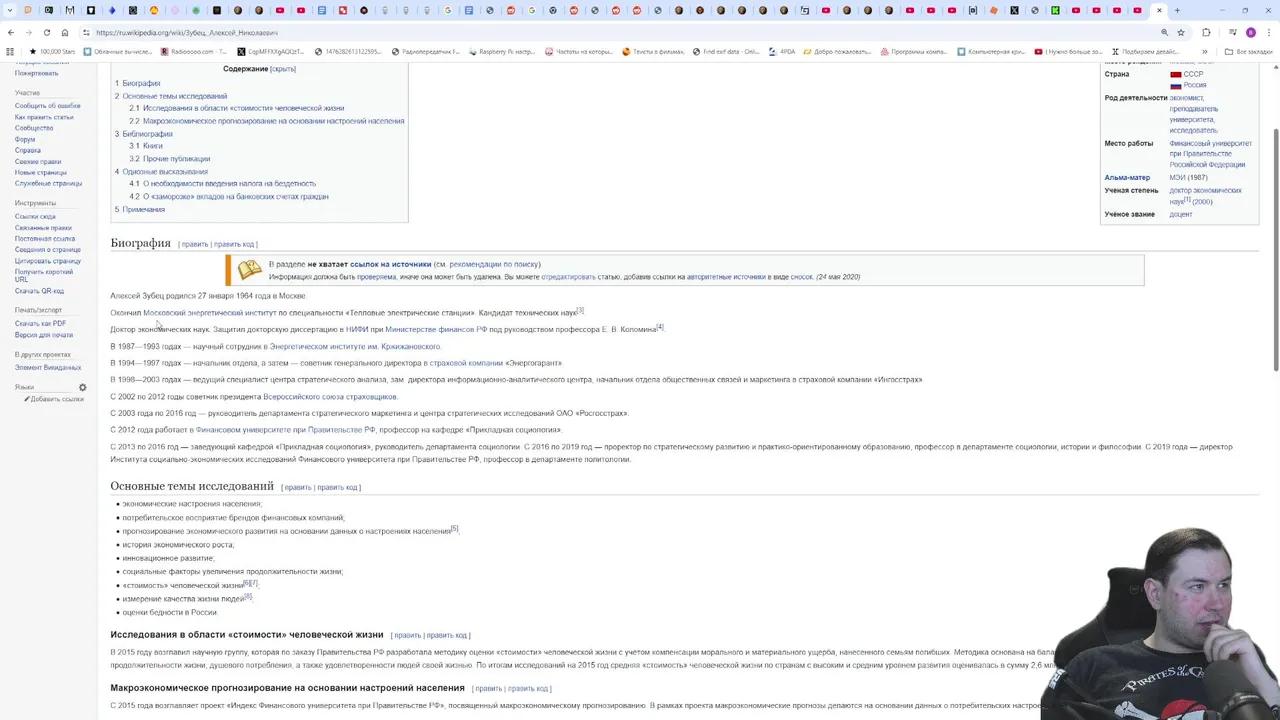Image resolution: width=1280 pixels, height=720 pixels.
Task: Click 'Скачать QR-код' in sidebar
Action: 39,291
